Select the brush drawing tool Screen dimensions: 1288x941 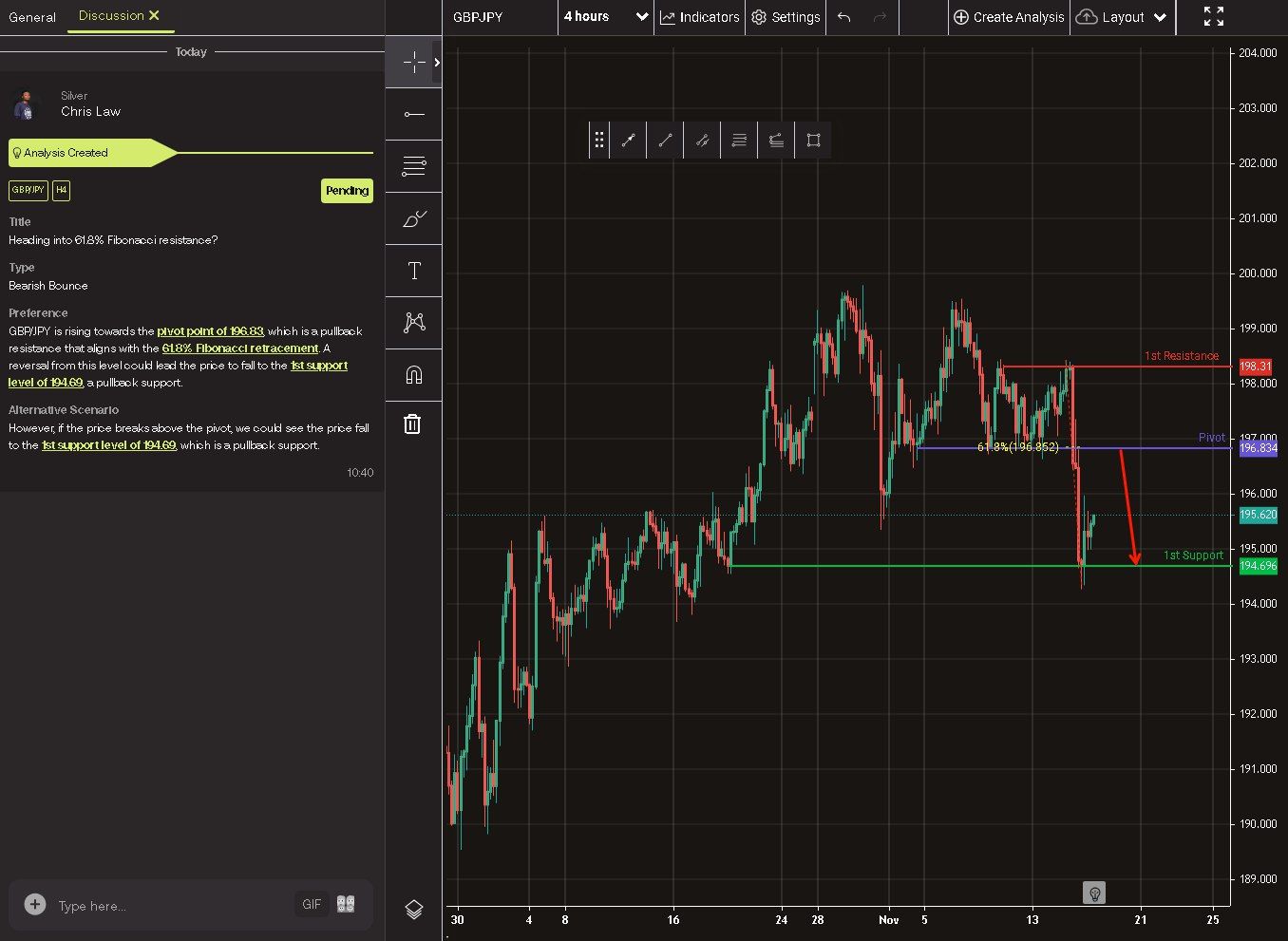(x=413, y=219)
